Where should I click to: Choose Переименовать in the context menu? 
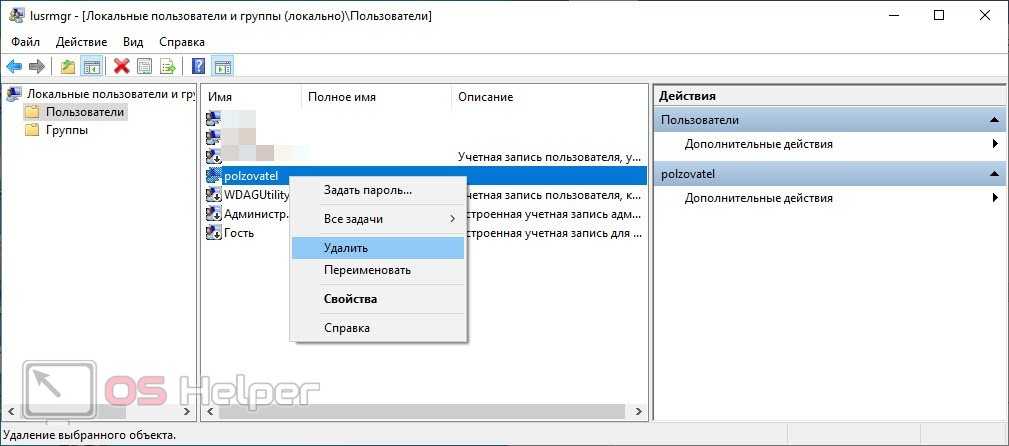click(x=378, y=270)
